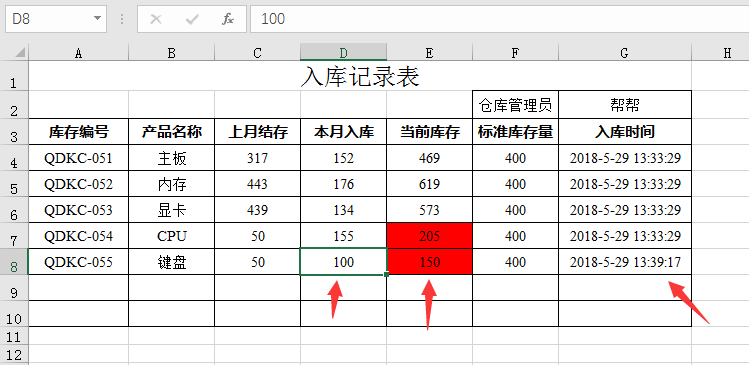Click the 产品名称 header cell
Screen dimensions: 749x365
coord(171,132)
